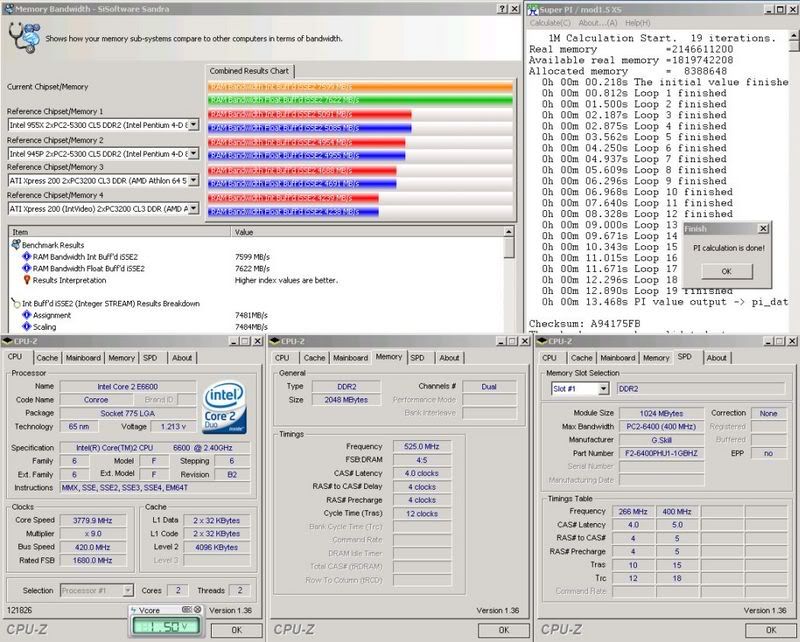Click the Sandra stethoscope icon
800x642 pixels.
point(24,38)
